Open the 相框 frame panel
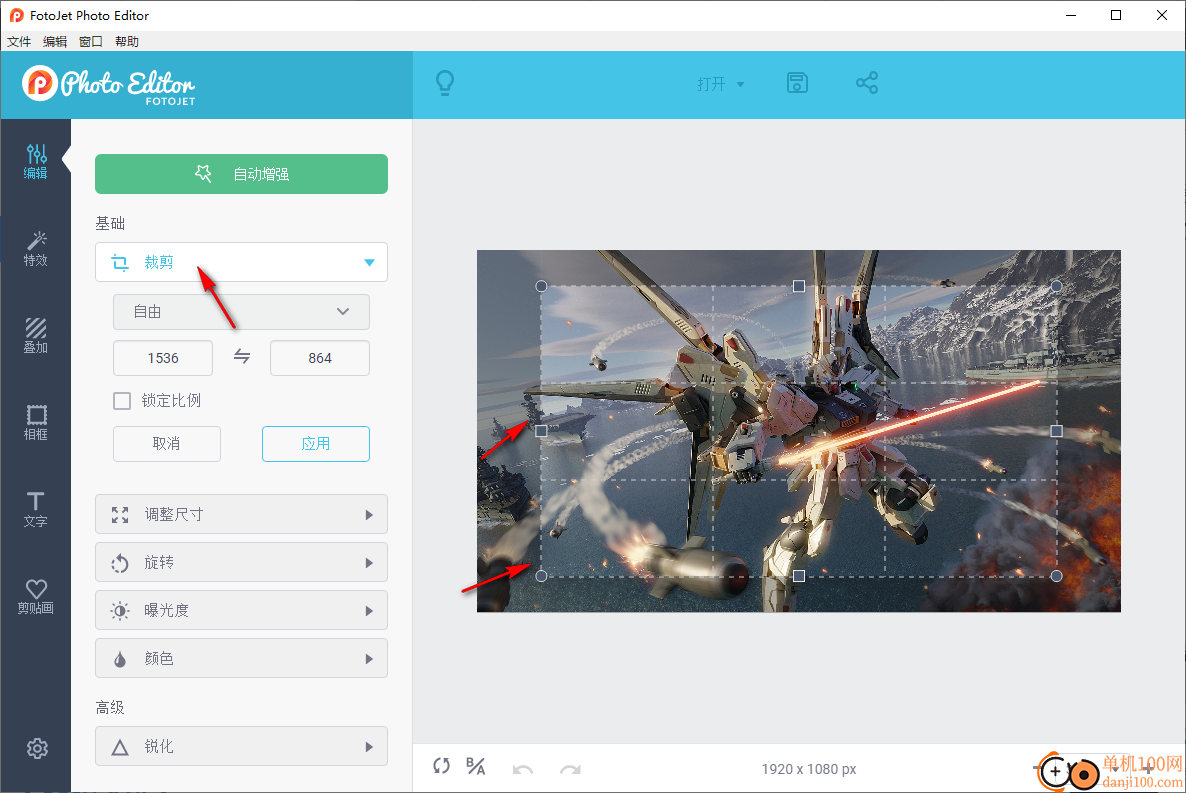Viewport: 1186px width, 793px height. 36,423
